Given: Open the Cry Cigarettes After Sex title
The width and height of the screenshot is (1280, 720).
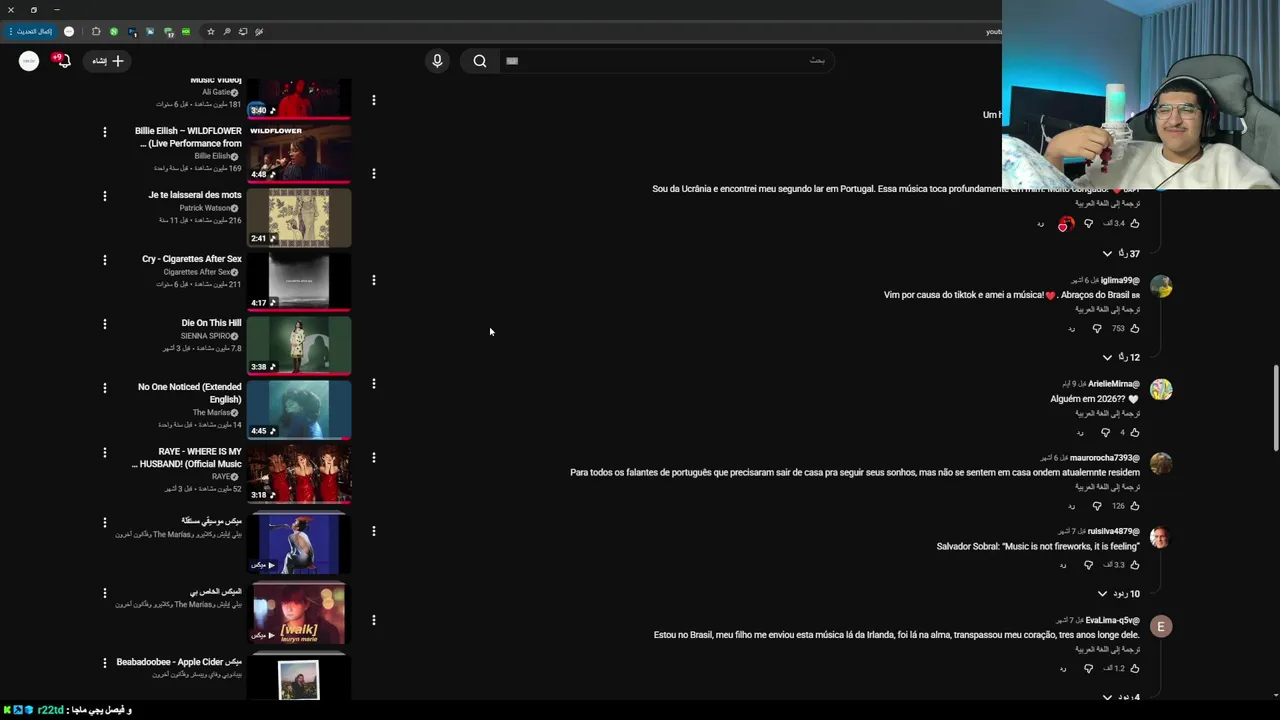Looking at the screenshot, I should [192, 259].
